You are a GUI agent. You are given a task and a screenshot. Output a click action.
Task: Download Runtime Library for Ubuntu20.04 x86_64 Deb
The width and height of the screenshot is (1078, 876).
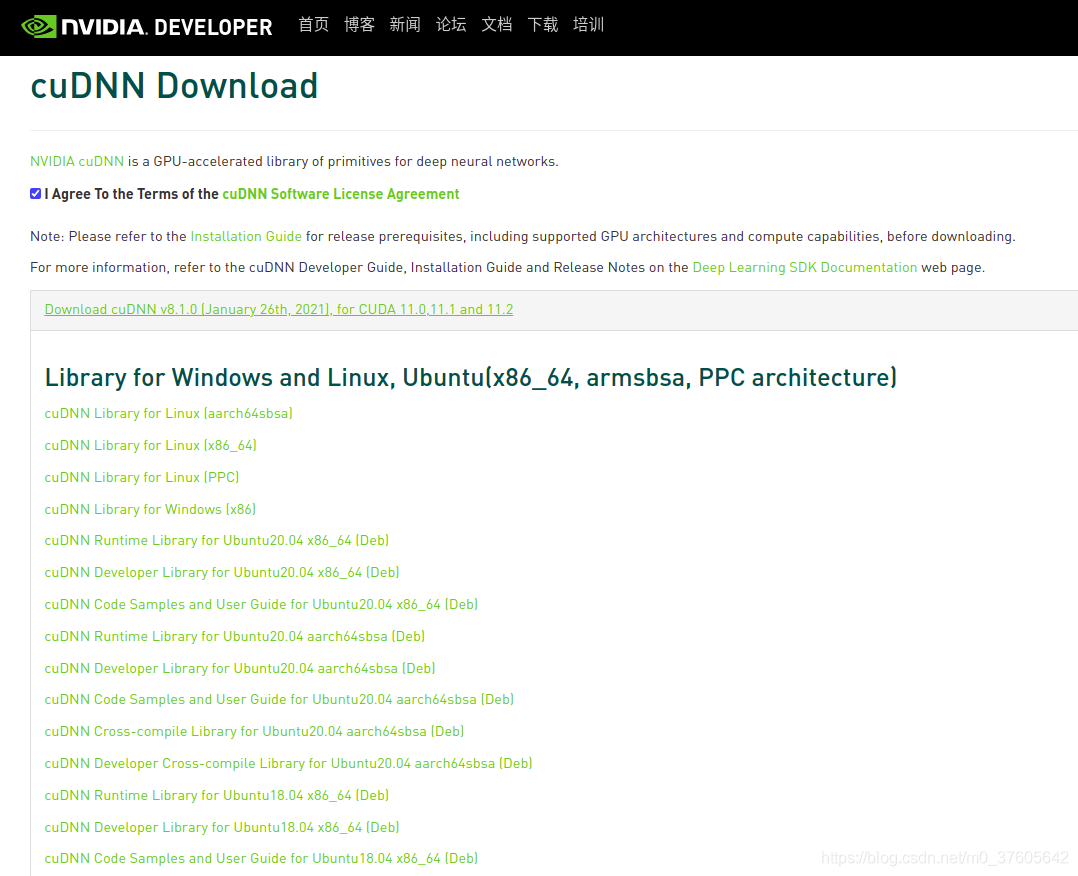(217, 540)
